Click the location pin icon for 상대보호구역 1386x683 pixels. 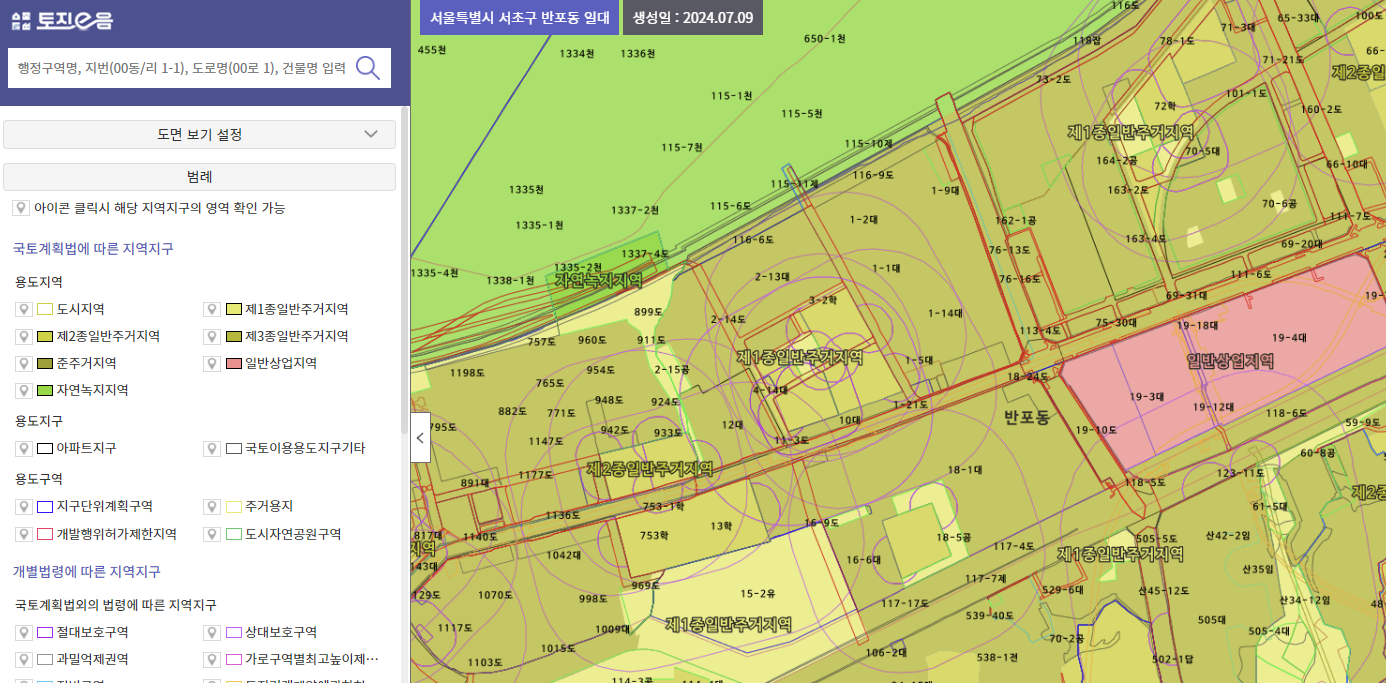click(211, 632)
